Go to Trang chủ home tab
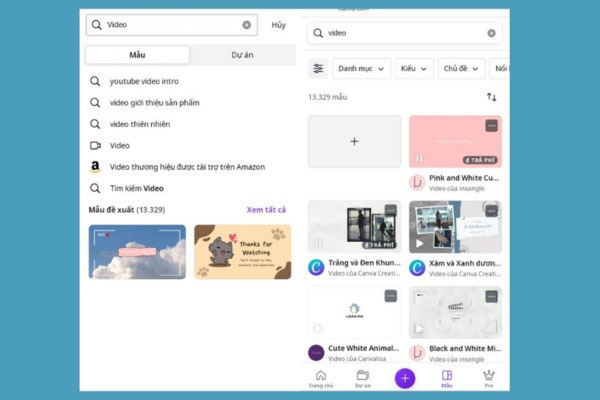 321,379
